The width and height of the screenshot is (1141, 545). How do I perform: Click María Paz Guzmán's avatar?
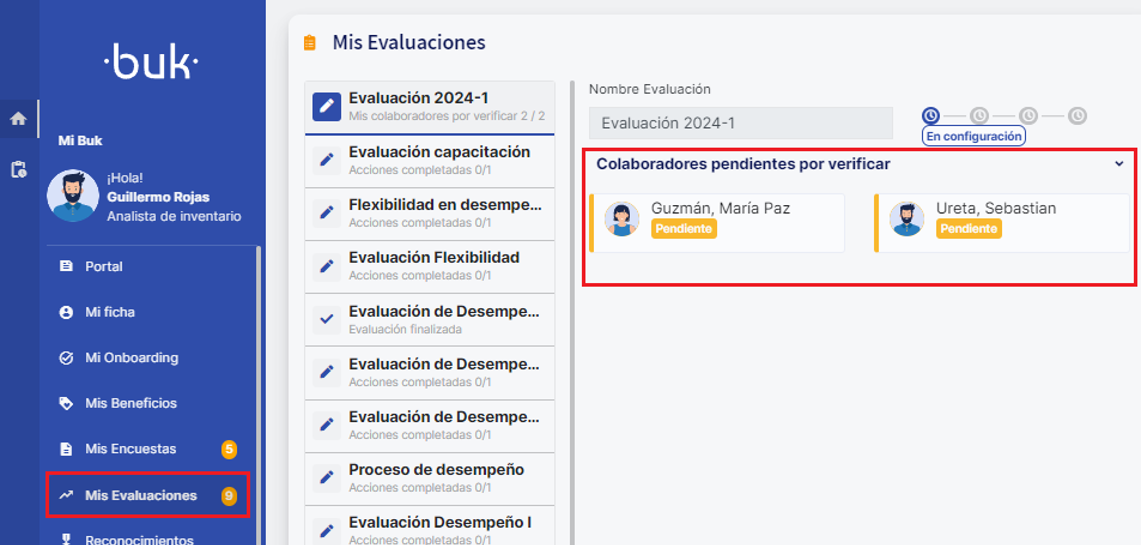622,219
